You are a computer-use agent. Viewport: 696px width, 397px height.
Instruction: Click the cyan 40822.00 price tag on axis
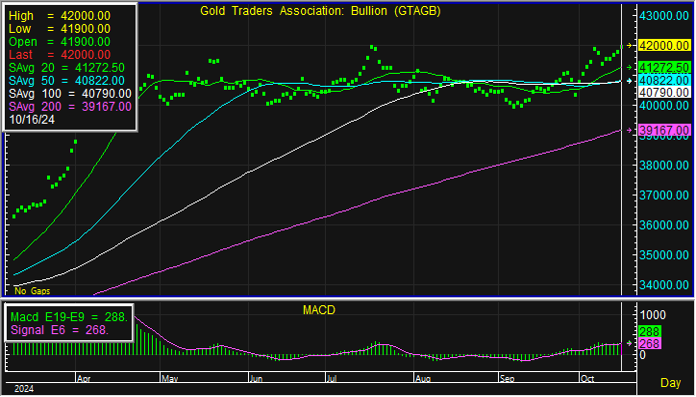tap(664, 80)
